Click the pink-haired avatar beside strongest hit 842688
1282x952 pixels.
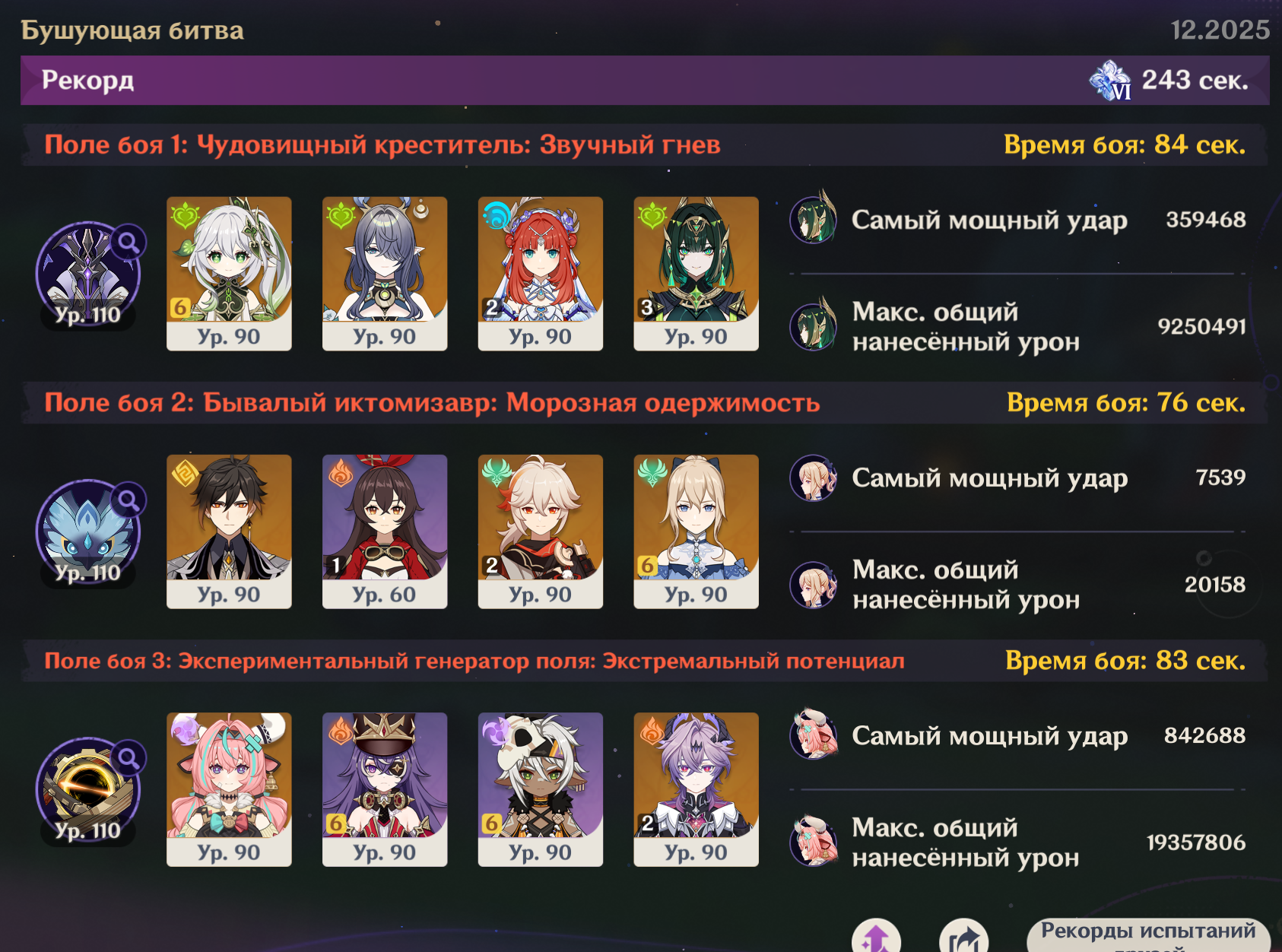coord(814,735)
